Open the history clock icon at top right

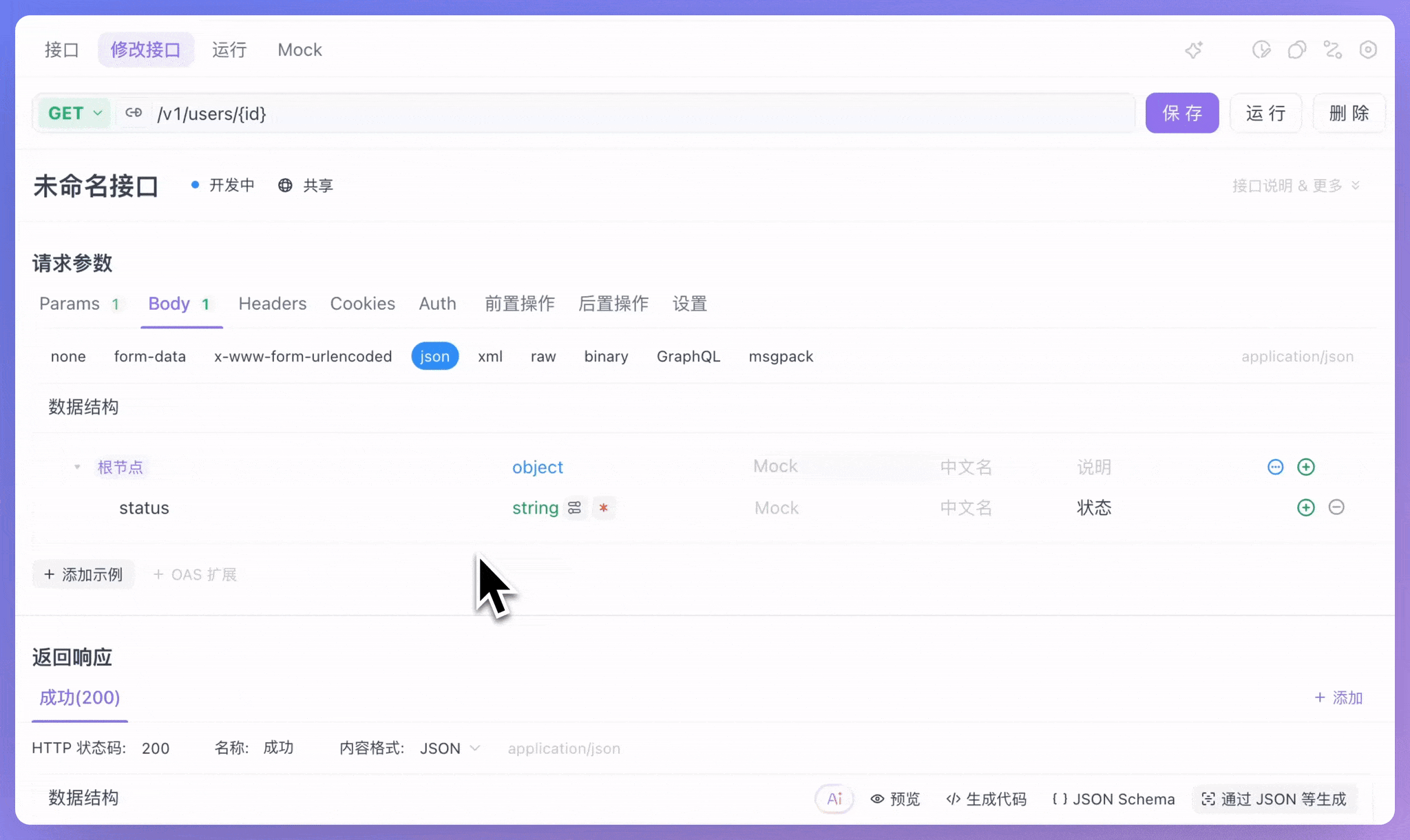(1261, 50)
